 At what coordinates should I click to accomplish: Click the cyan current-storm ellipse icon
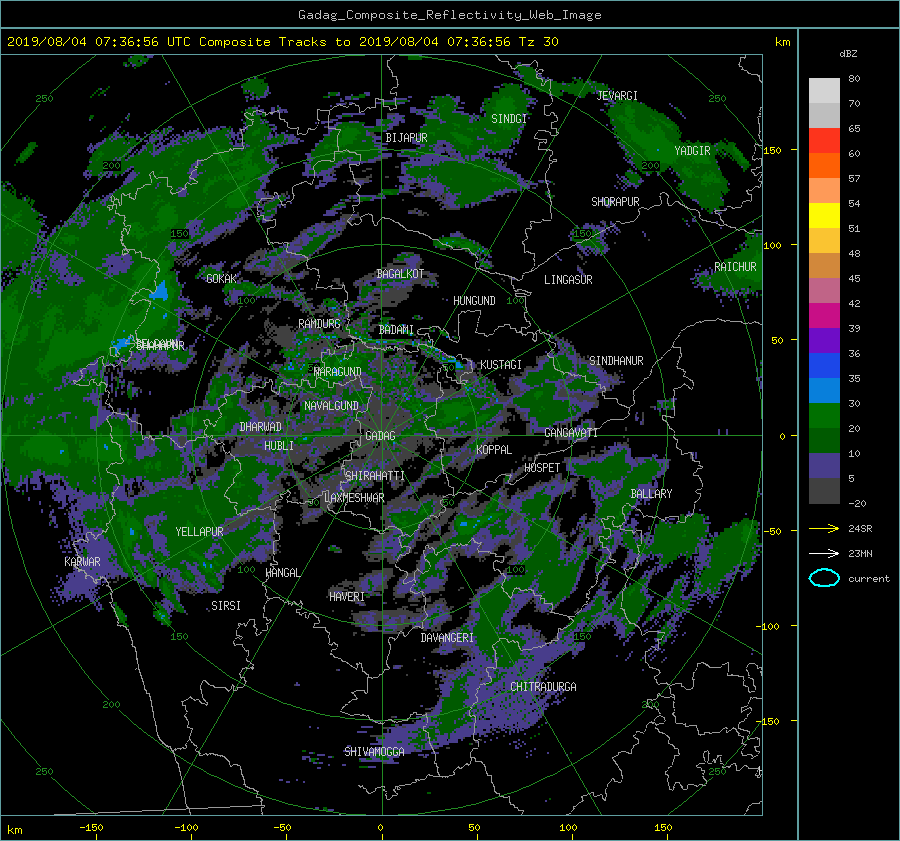pos(824,578)
